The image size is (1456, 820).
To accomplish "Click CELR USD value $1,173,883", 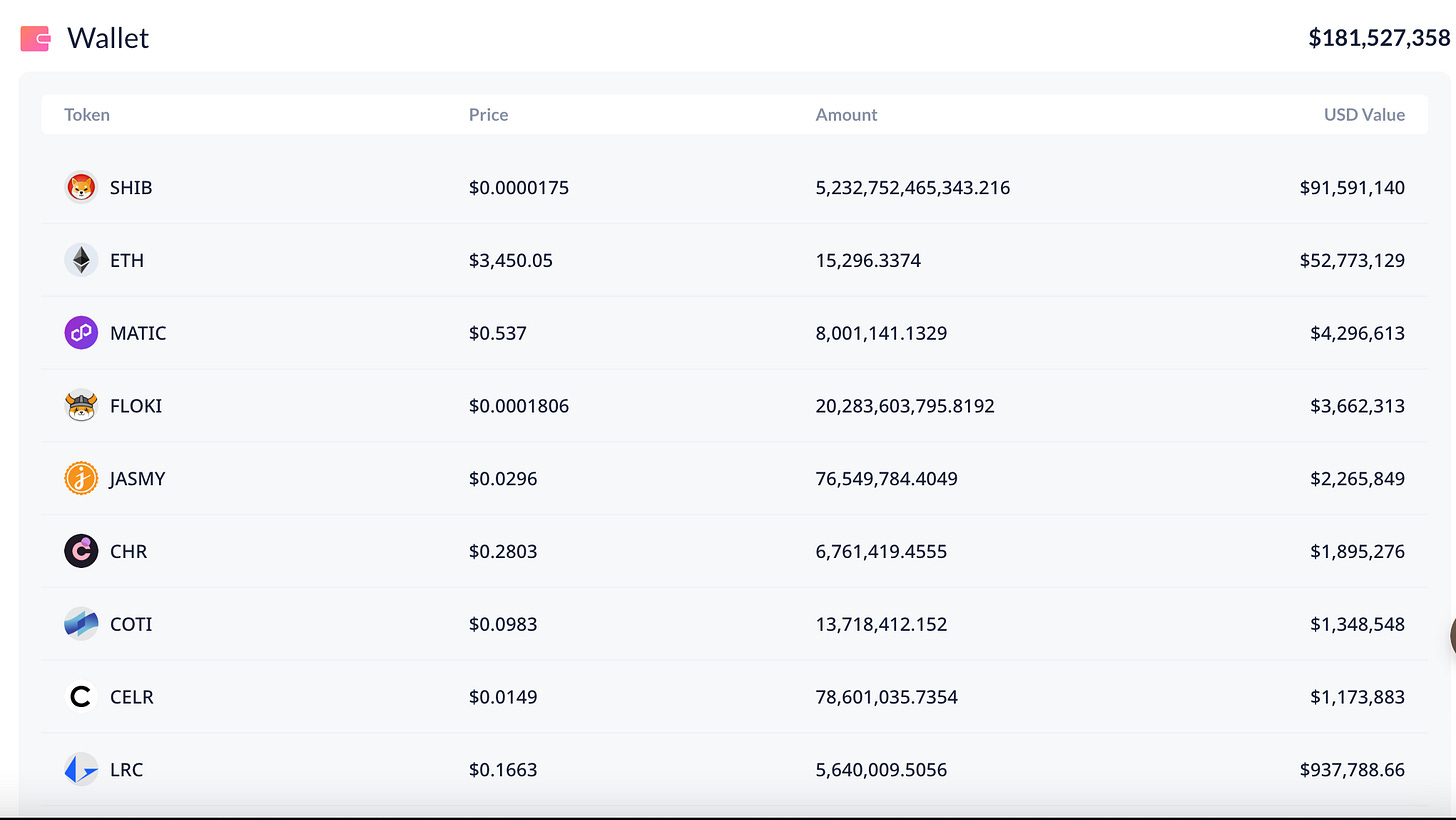I will tap(1357, 697).
